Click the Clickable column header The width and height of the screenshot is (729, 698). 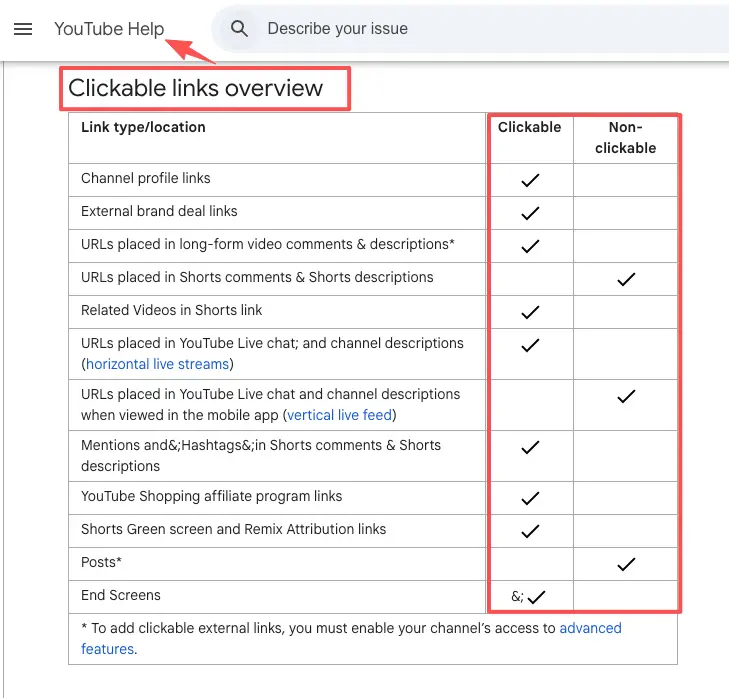[x=530, y=127]
